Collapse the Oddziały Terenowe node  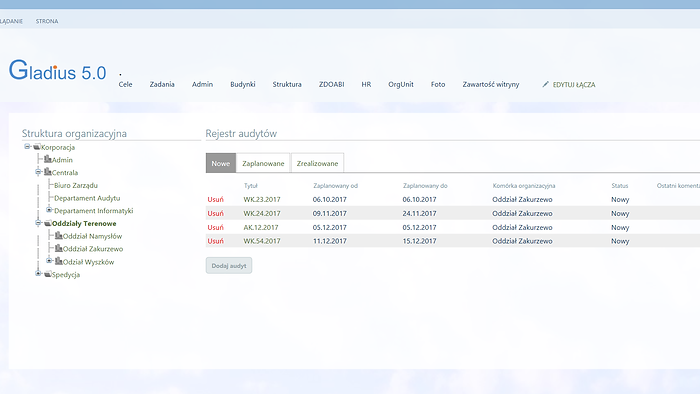point(38,223)
